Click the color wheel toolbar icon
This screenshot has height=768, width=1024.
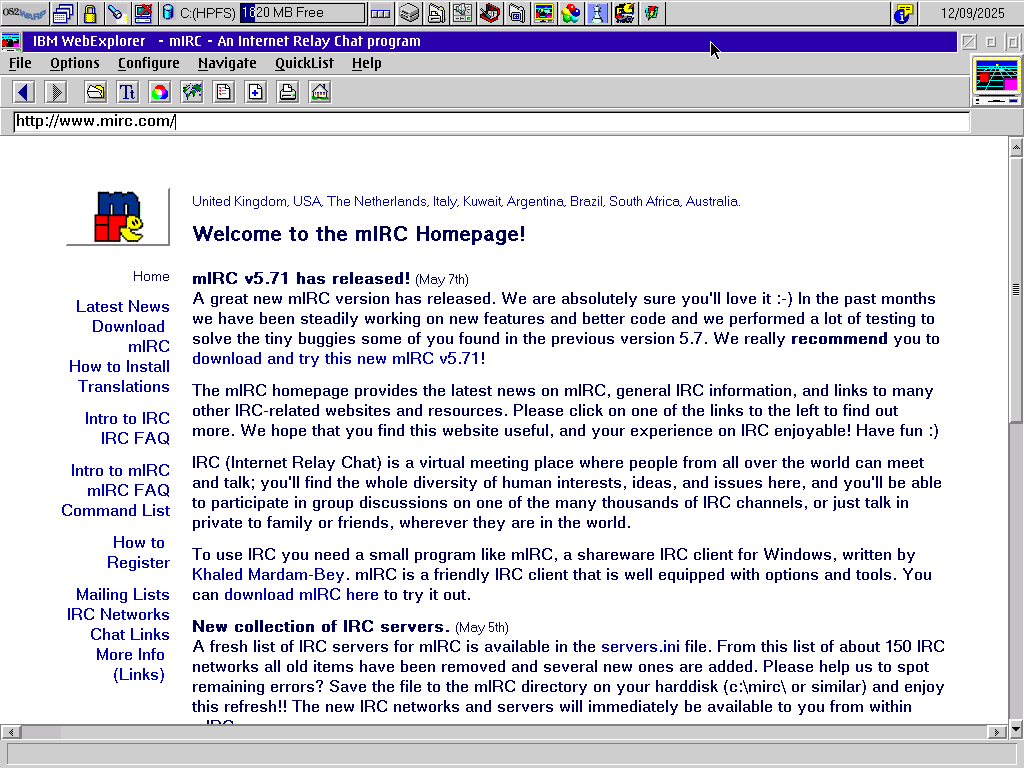160,92
